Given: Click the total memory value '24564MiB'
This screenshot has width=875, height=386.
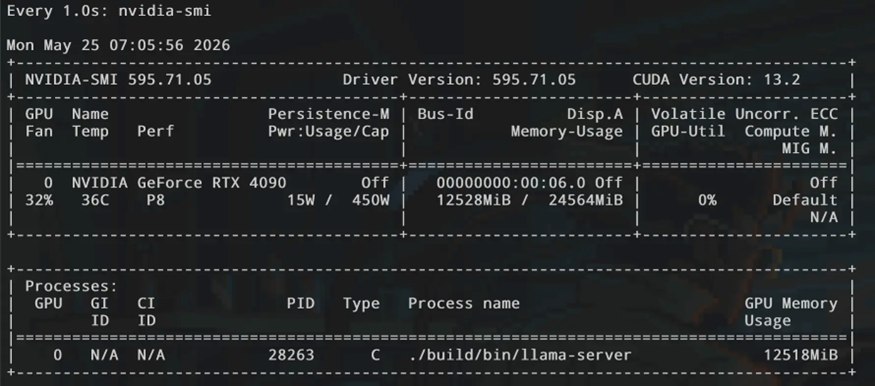Looking at the screenshot, I should [585, 200].
